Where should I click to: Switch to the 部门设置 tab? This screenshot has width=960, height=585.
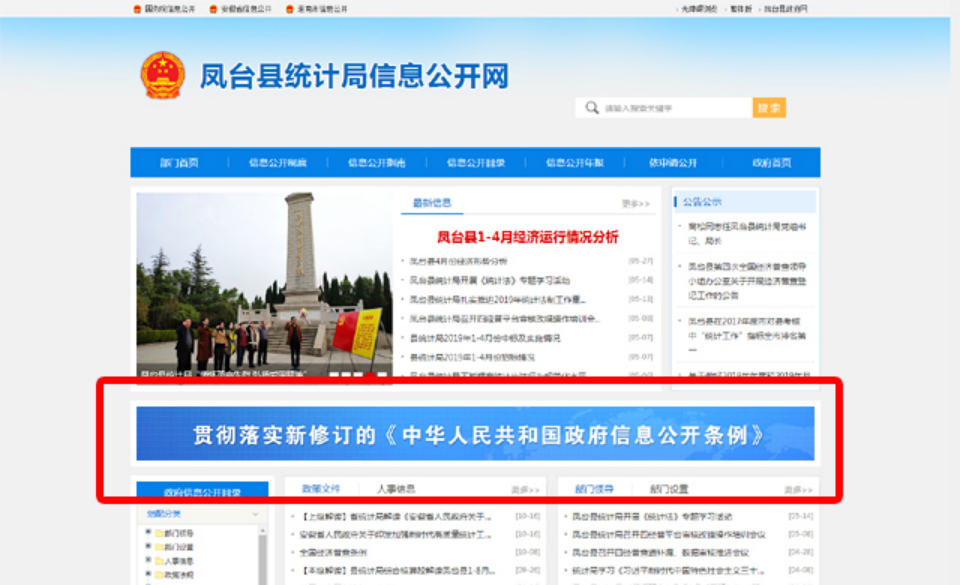(669, 489)
